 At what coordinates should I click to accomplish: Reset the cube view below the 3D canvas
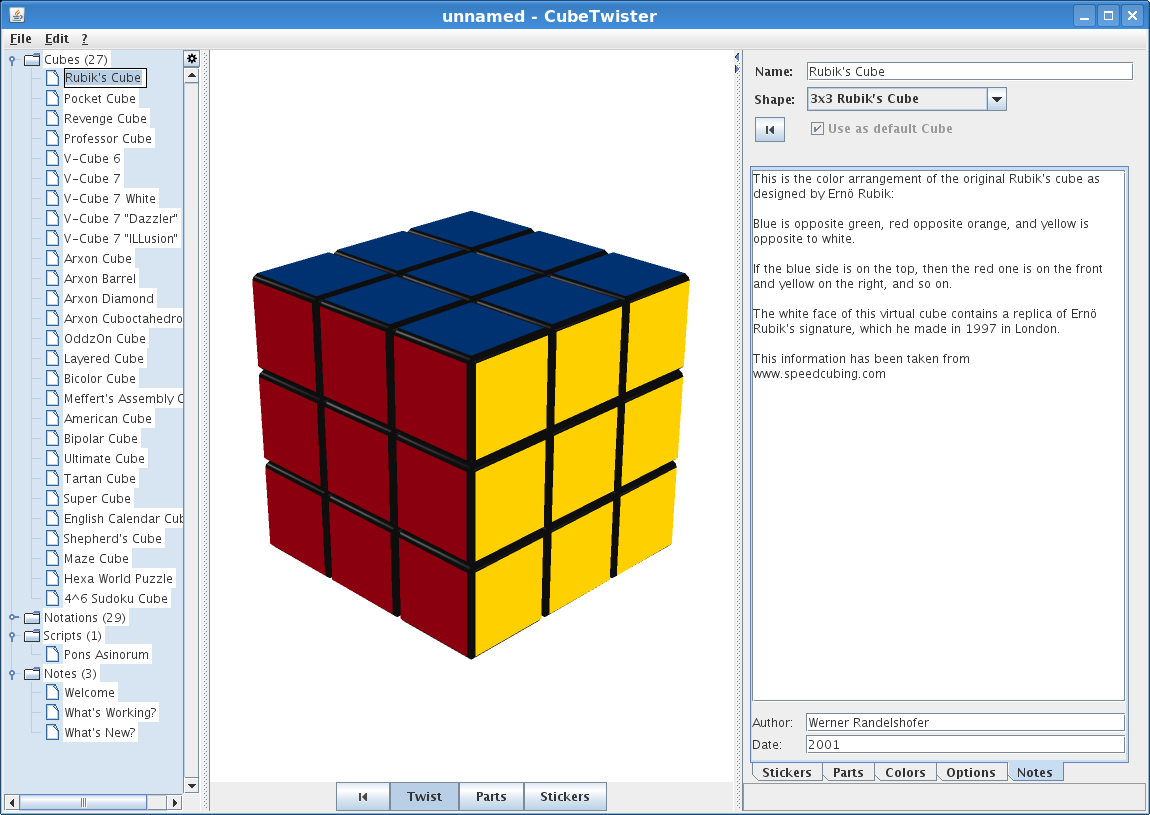coord(362,797)
